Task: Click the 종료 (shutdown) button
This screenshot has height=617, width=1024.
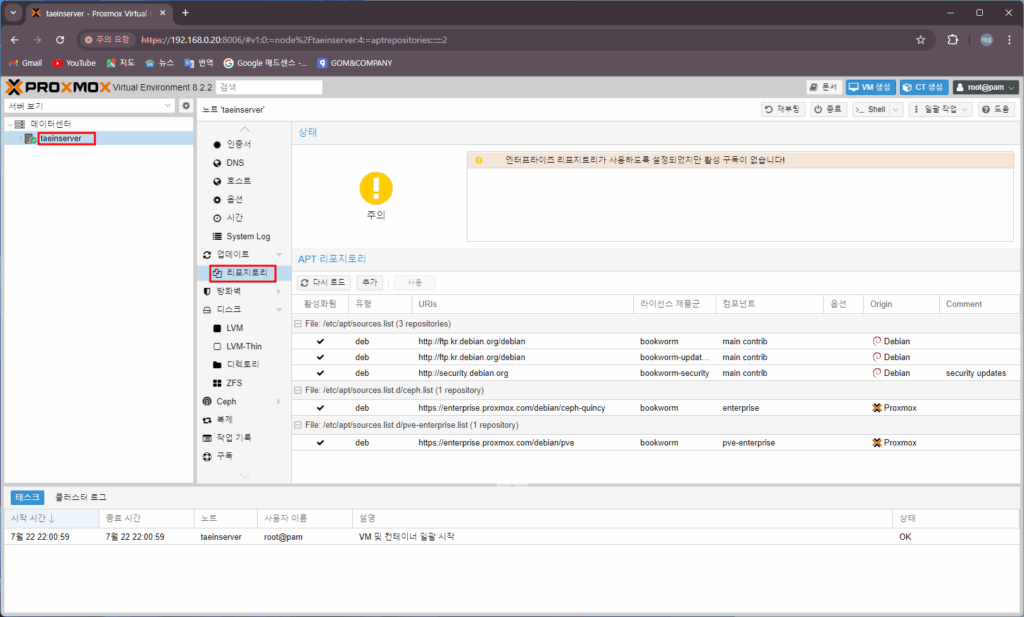Action: click(x=828, y=110)
